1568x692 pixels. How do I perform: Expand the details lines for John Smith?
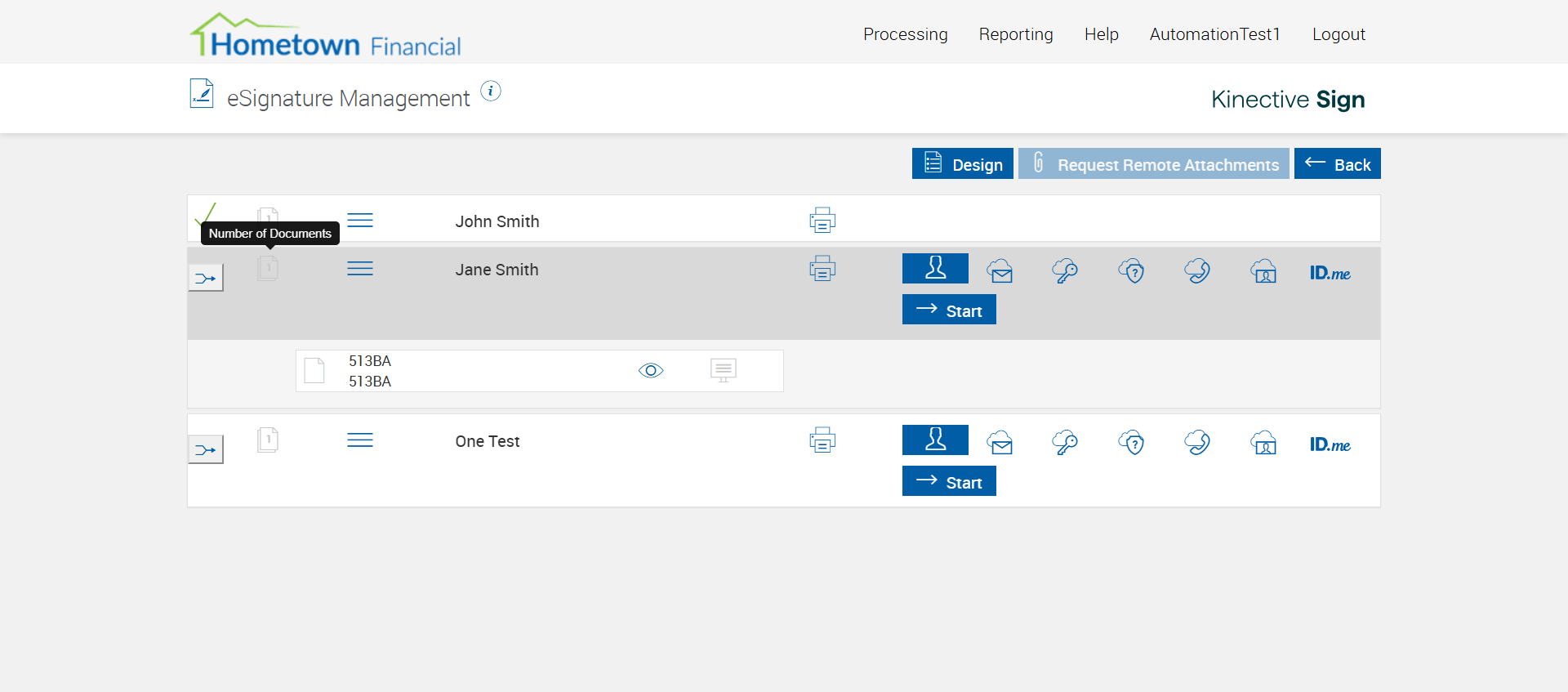tap(360, 221)
